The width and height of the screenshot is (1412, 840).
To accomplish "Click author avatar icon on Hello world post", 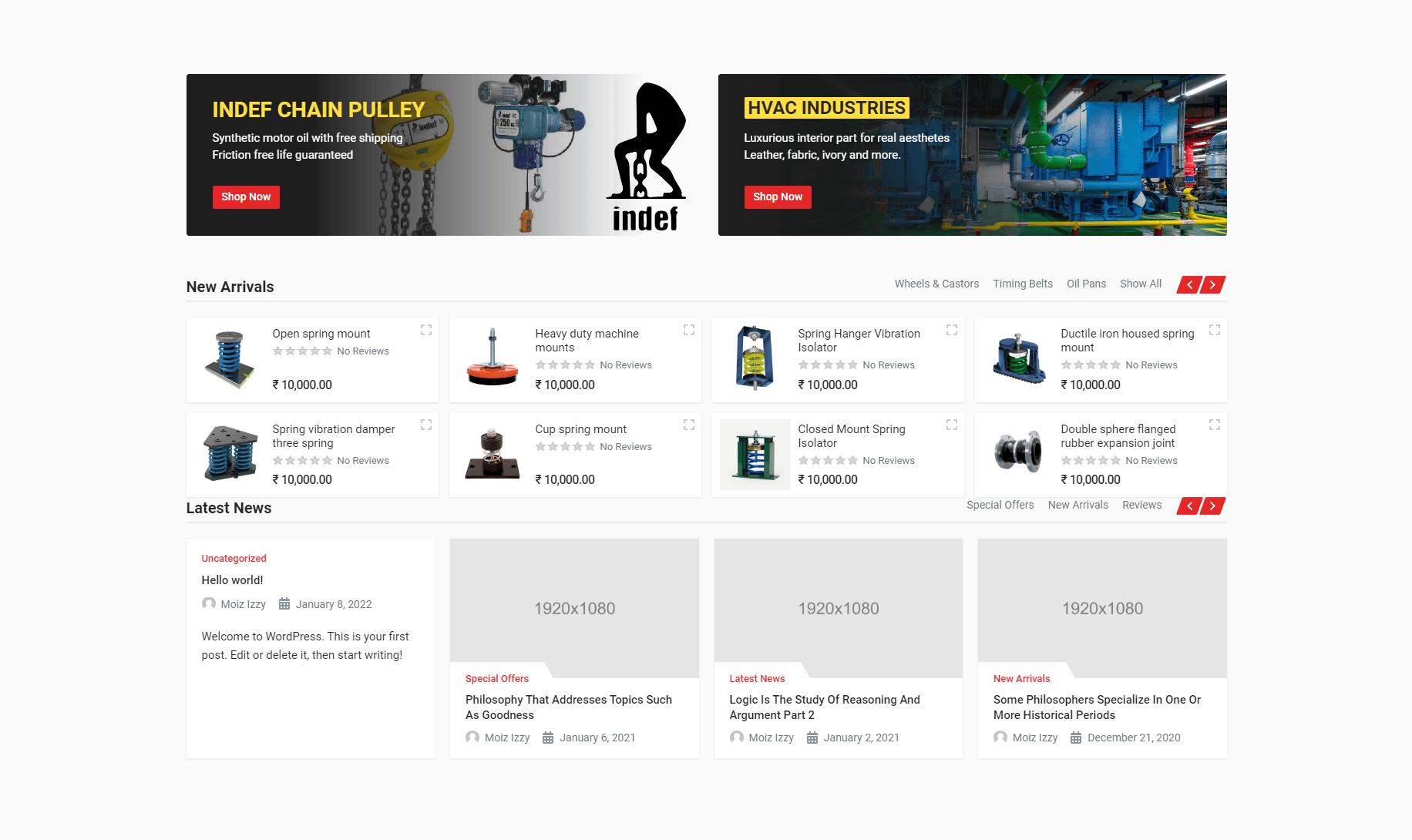I will tap(209, 603).
